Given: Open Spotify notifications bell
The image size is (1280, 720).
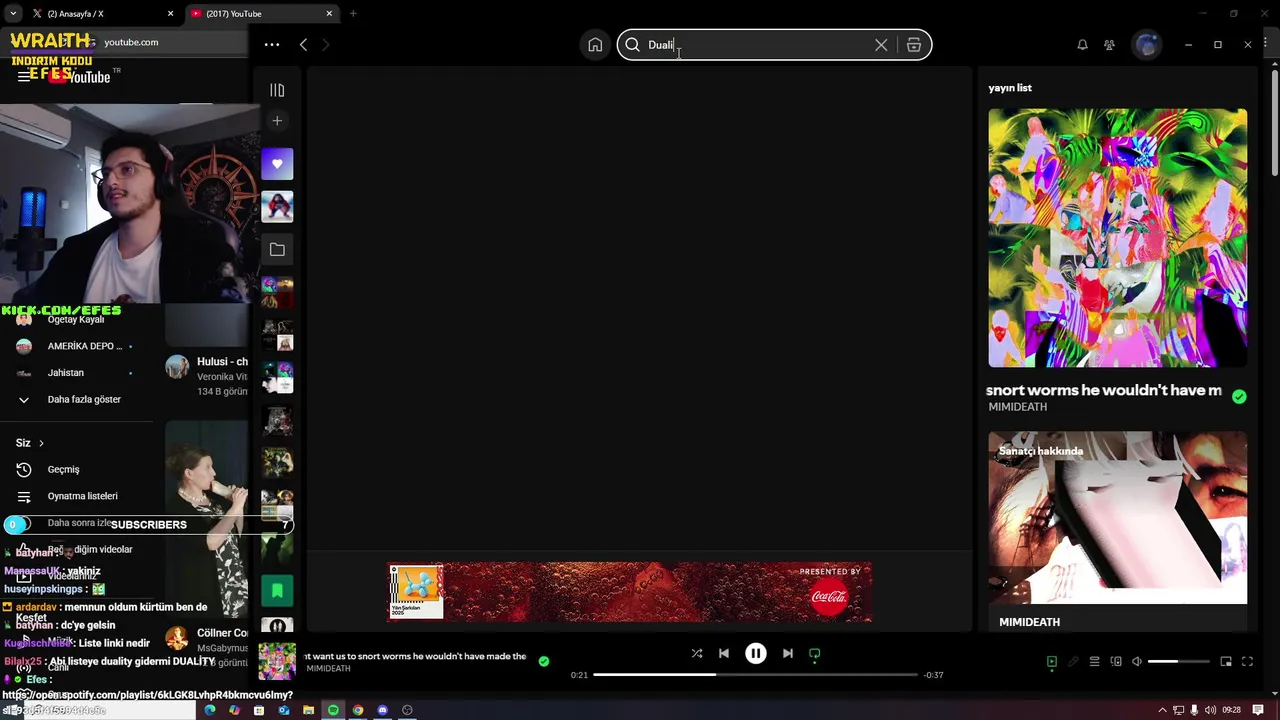Looking at the screenshot, I should [x=1082, y=45].
